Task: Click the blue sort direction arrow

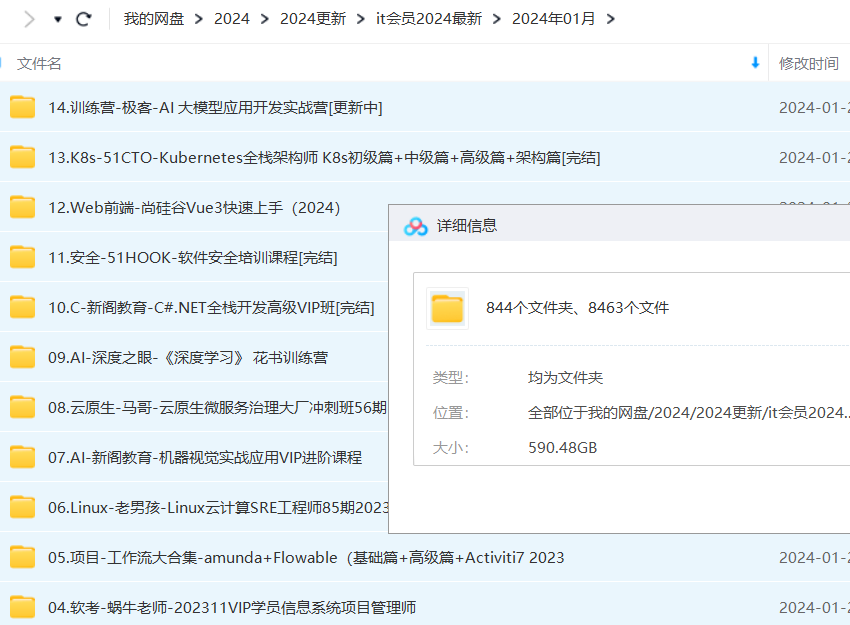Action: [x=755, y=63]
